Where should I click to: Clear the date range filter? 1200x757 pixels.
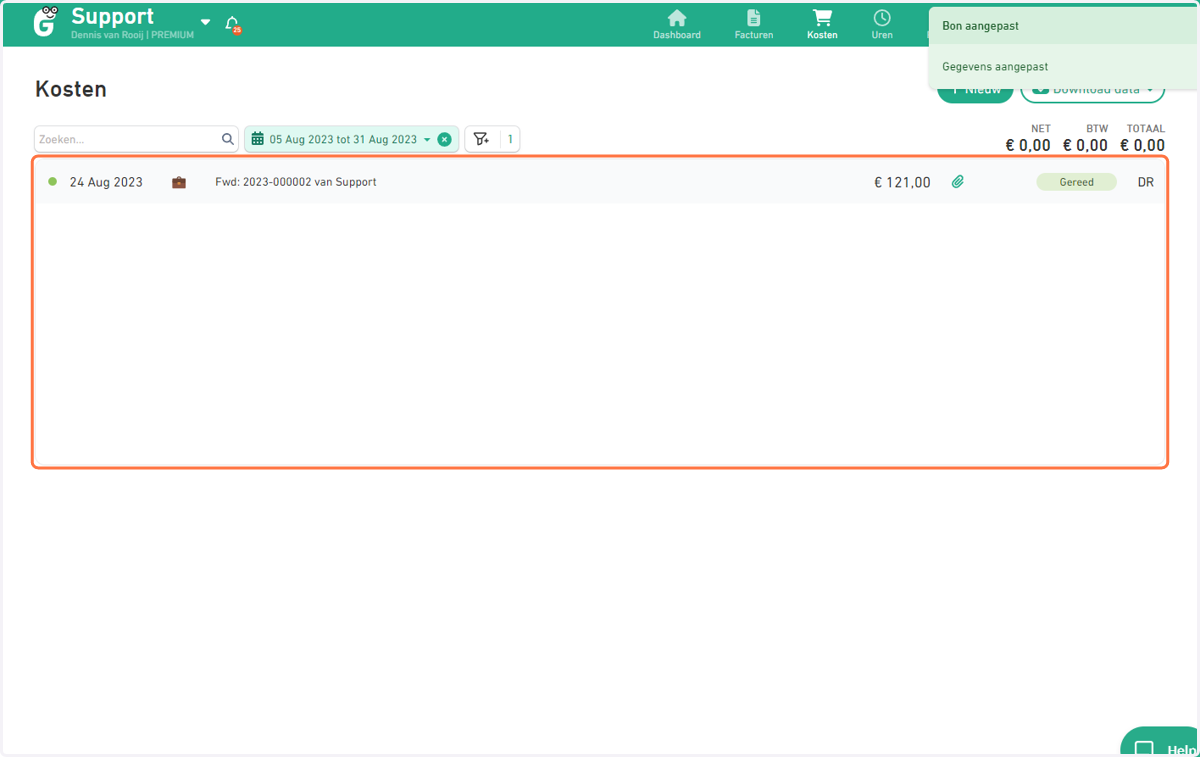[x=444, y=139]
